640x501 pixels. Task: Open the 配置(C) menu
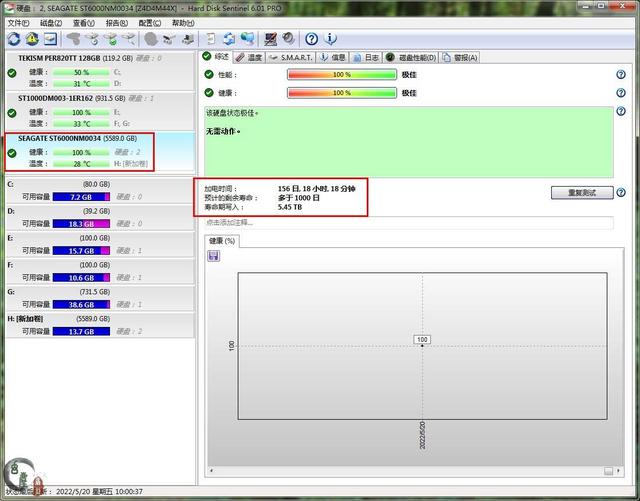[150, 23]
